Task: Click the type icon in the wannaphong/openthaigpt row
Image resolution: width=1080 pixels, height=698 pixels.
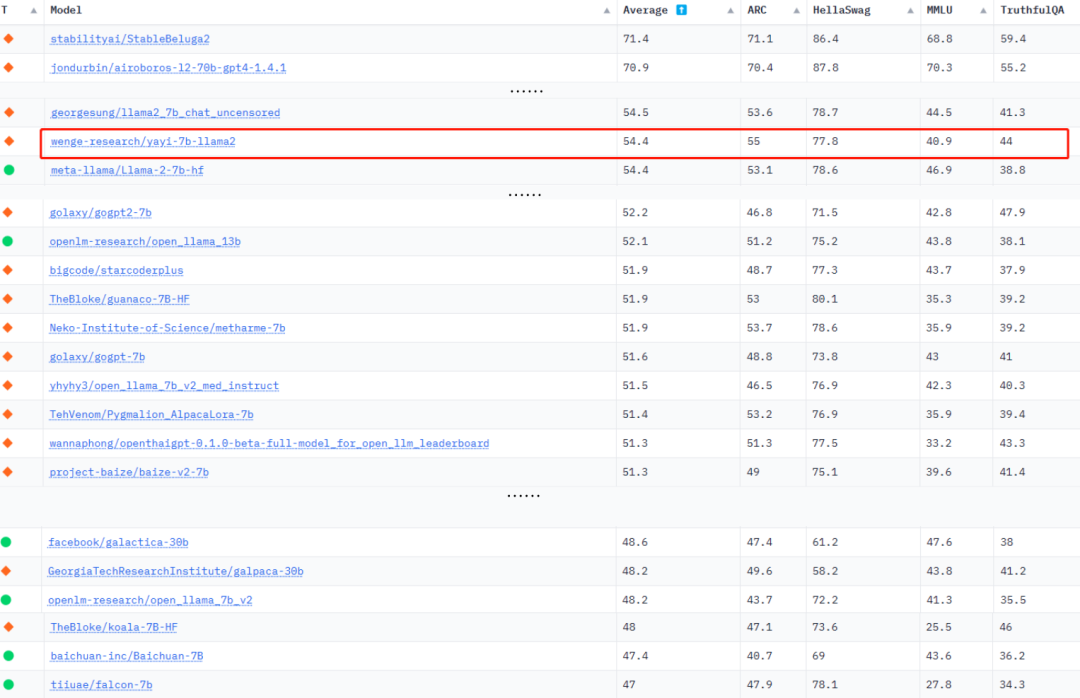Action: 8,443
